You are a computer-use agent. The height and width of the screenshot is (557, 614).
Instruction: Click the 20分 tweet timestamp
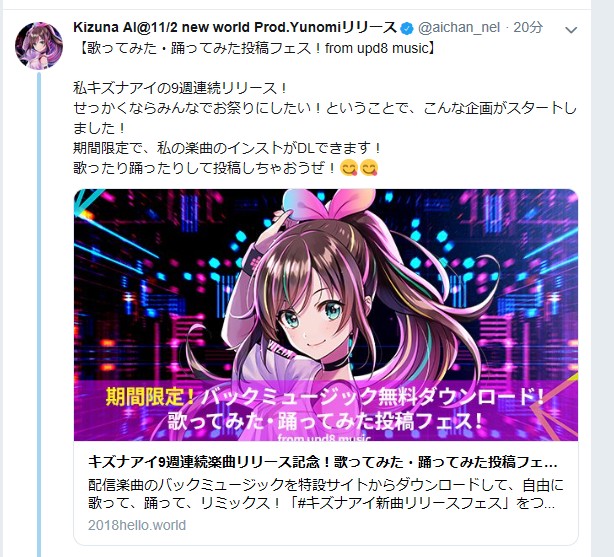coord(528,27)
